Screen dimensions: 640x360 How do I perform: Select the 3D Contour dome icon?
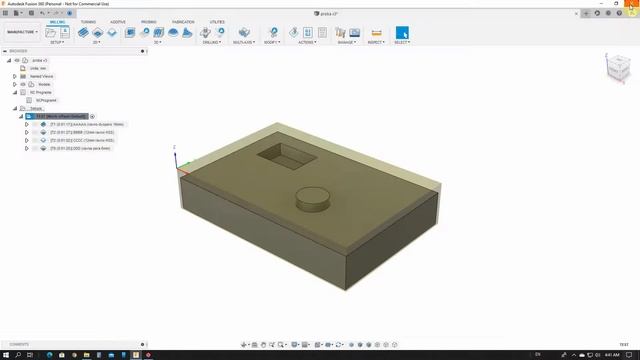(x=173, y=33)
